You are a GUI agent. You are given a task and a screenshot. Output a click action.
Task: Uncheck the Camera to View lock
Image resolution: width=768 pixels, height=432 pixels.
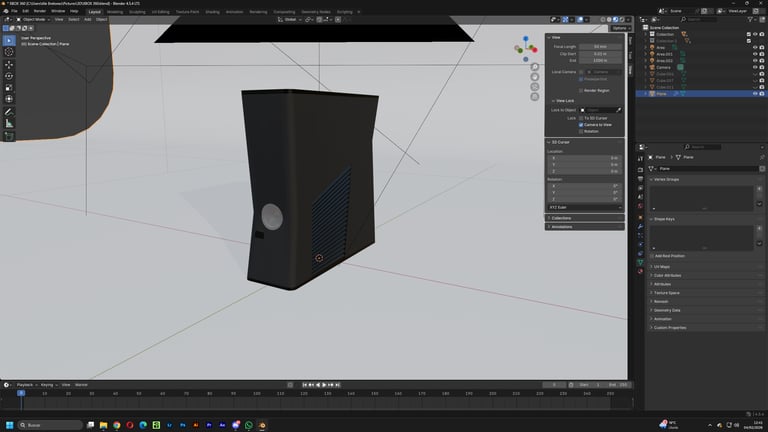pos(581,125)
